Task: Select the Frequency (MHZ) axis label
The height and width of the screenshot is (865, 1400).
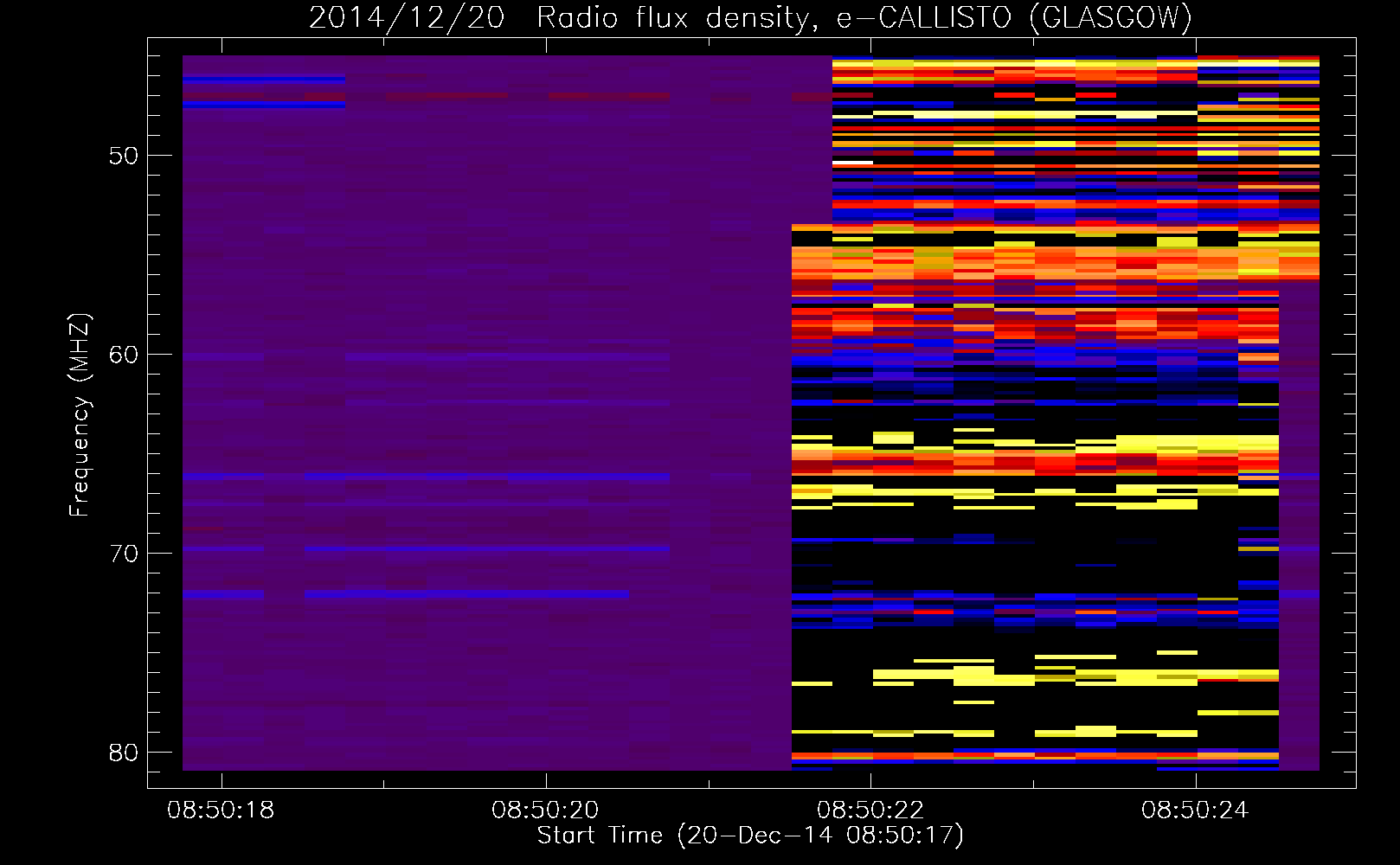Action: (80, 415)
